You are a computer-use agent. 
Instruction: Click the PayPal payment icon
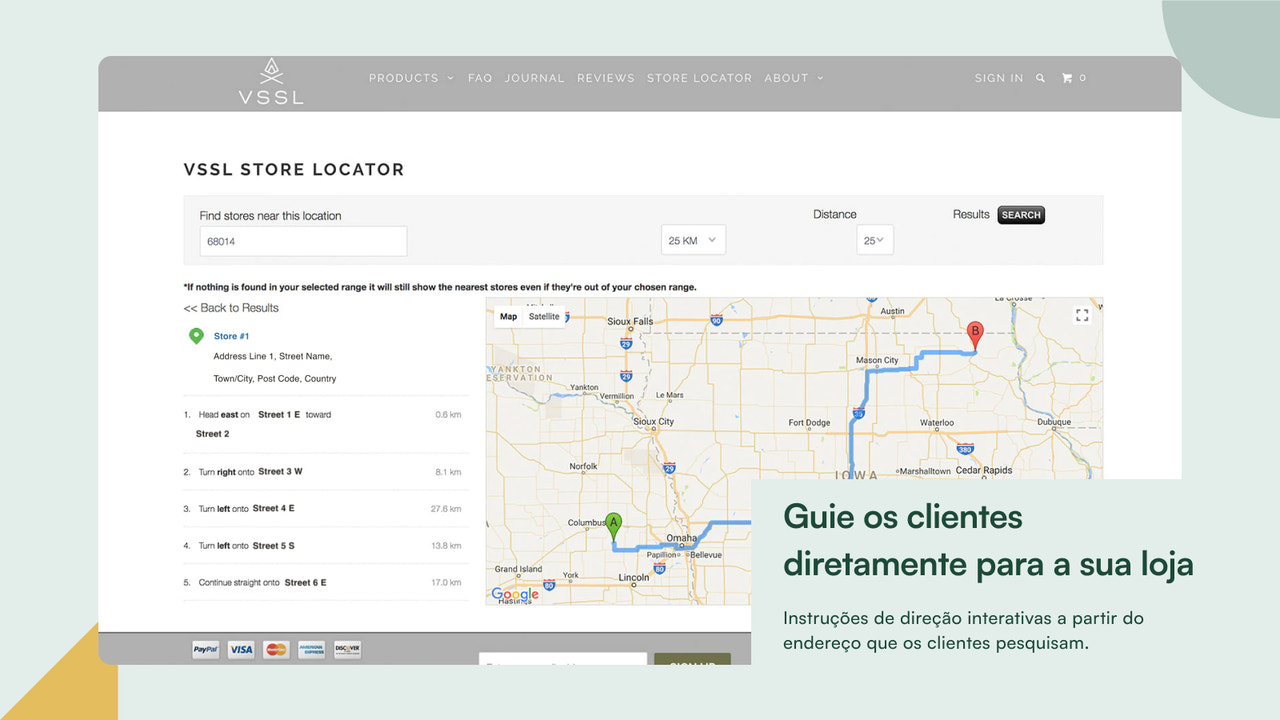tap(206, 650)
